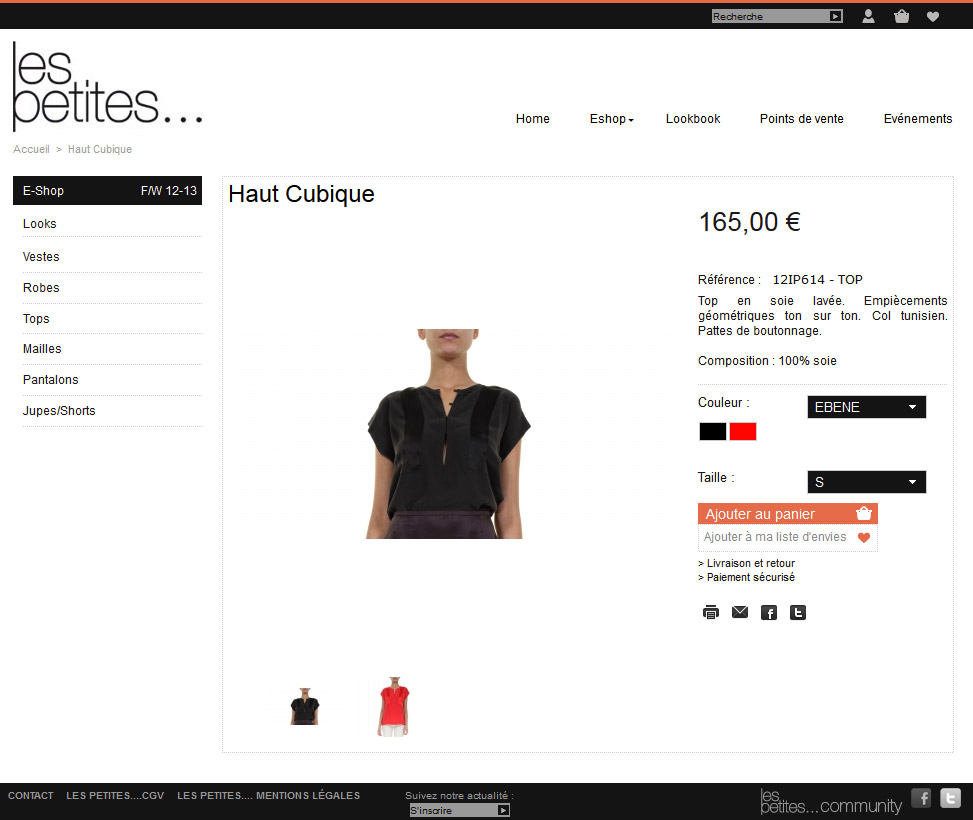Add item via Ajouter à ma liste d'envies
Image resolution: width=973 pixels, height=820 pixels.
(787, 538)
